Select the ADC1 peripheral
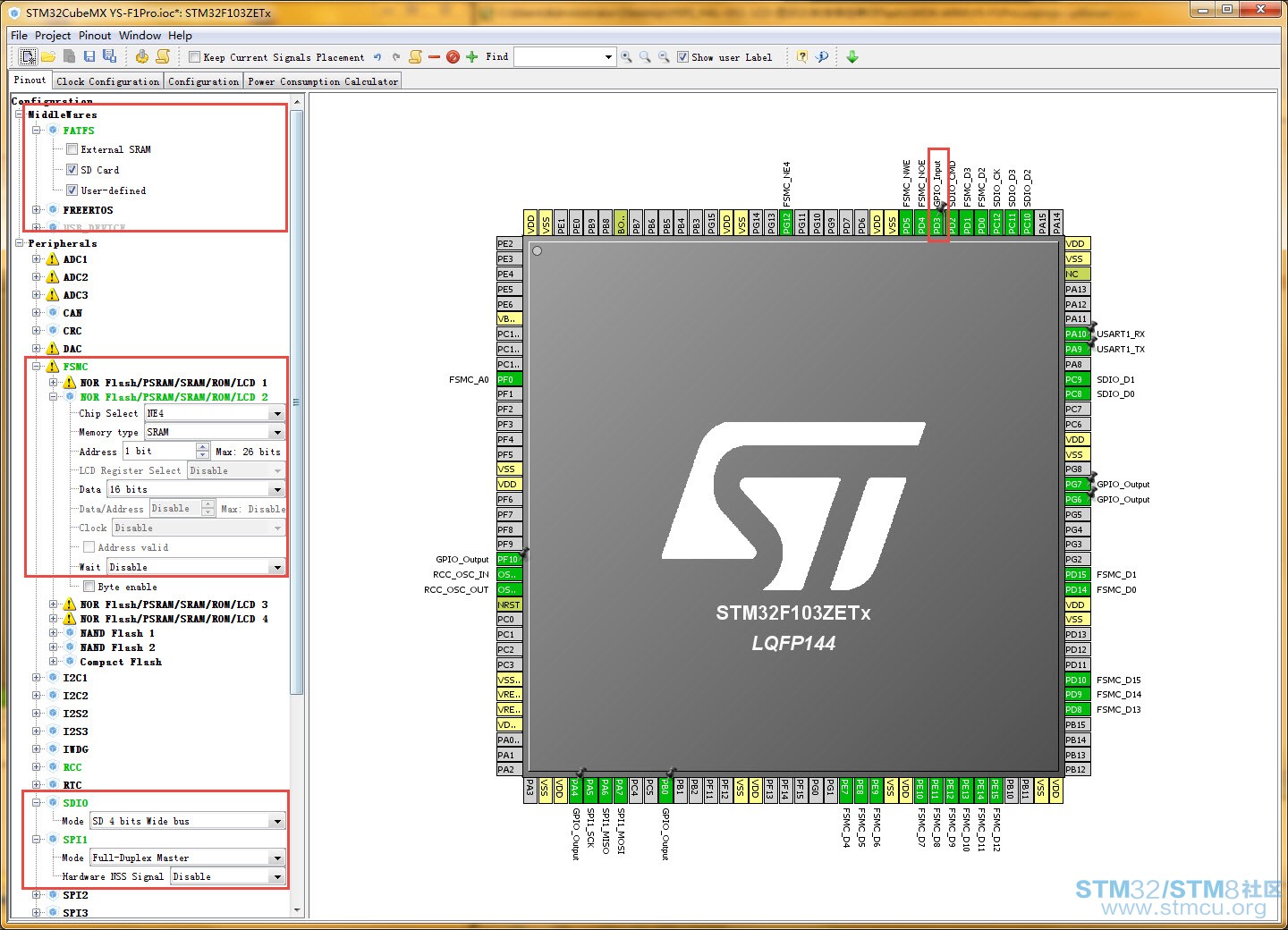 tap(75, 259)
